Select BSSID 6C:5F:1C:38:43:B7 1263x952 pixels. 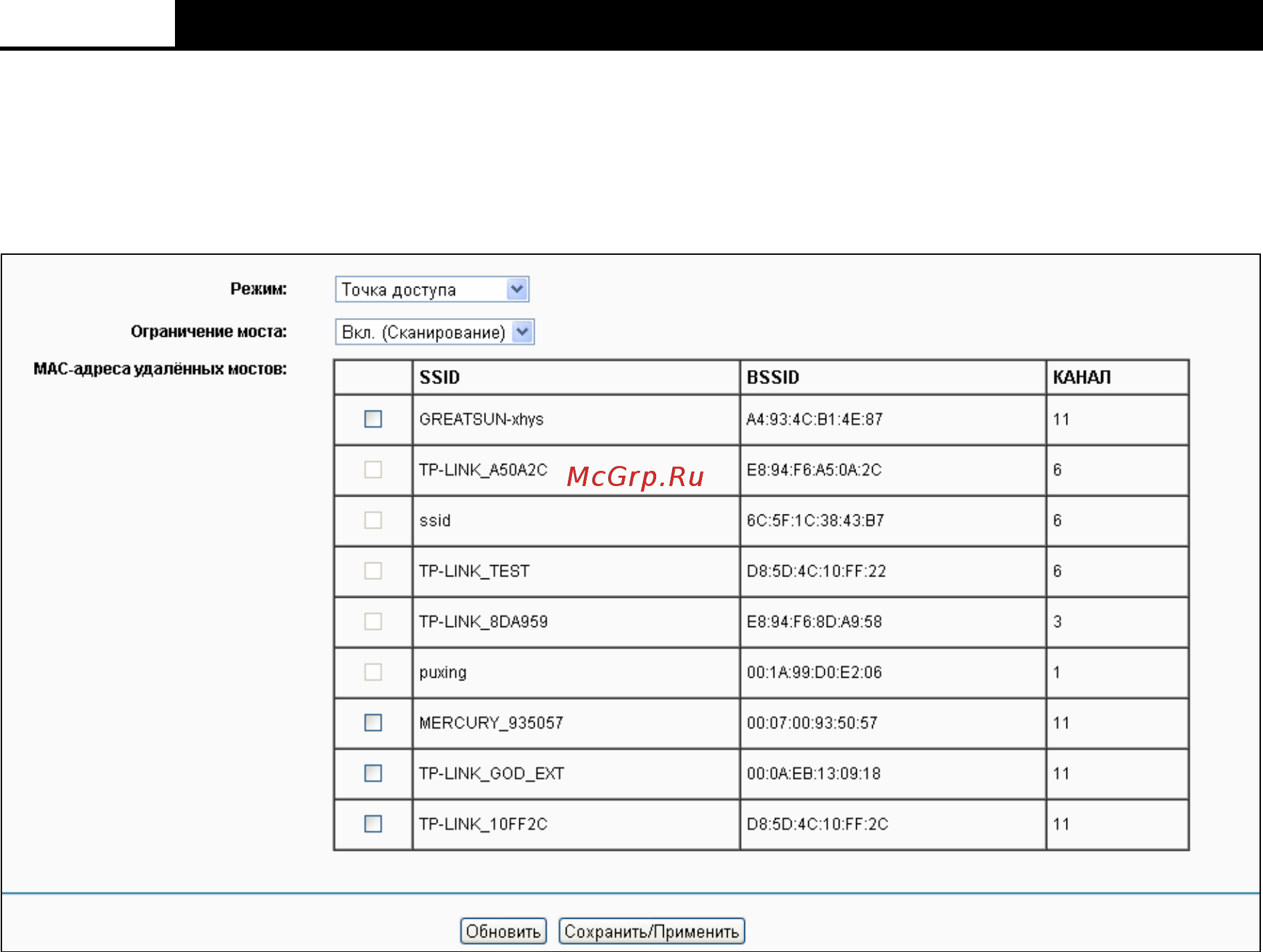(815, 521)
